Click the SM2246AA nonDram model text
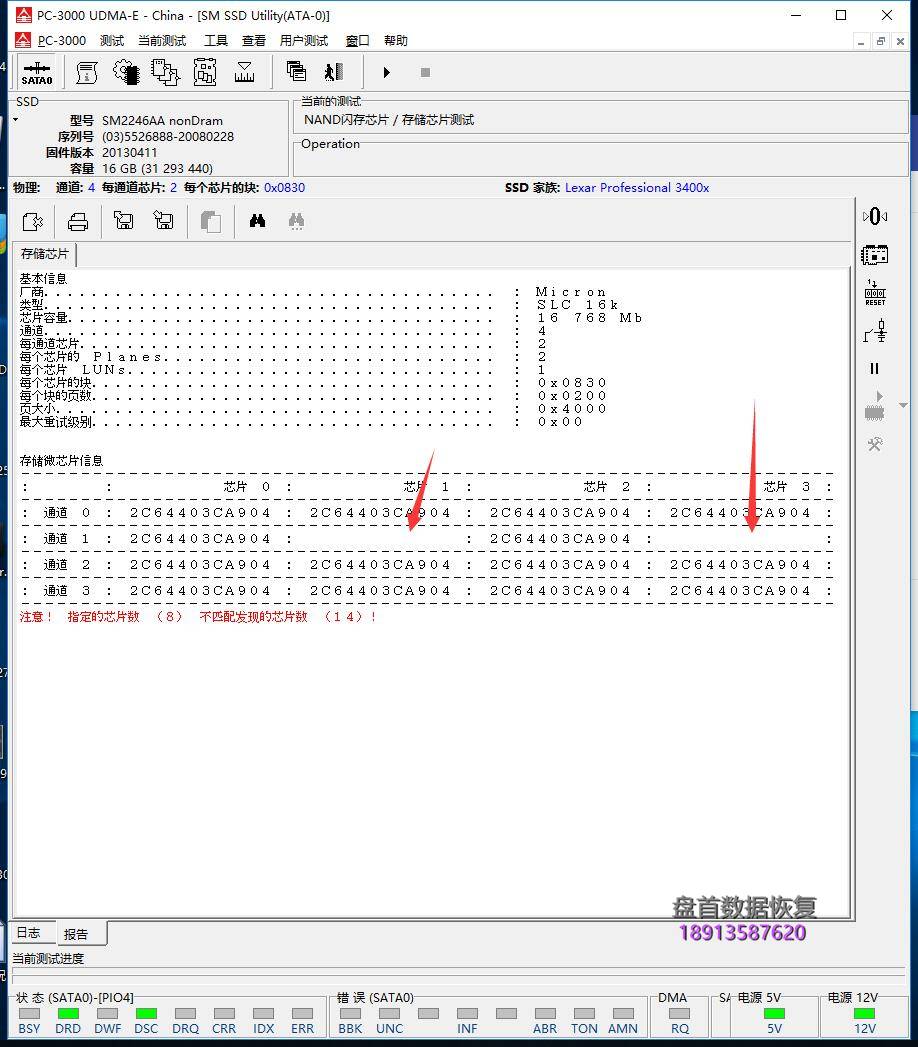The image size is (918, 1047). [x=162, y=121]
